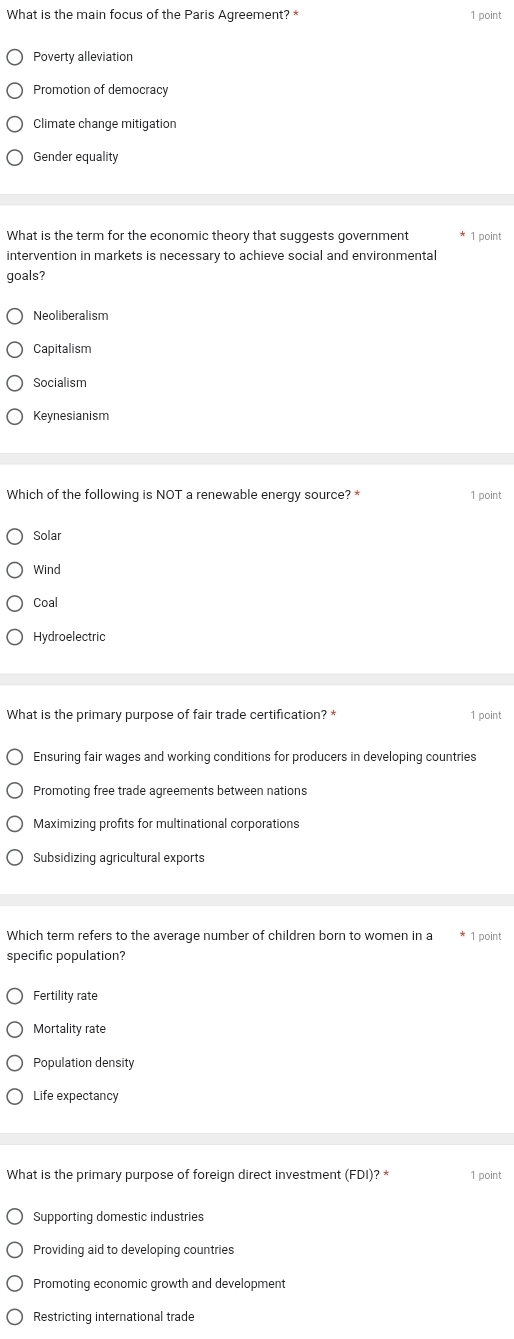
Task: Select the Keynesianism radio button
Action: (15, 416)
